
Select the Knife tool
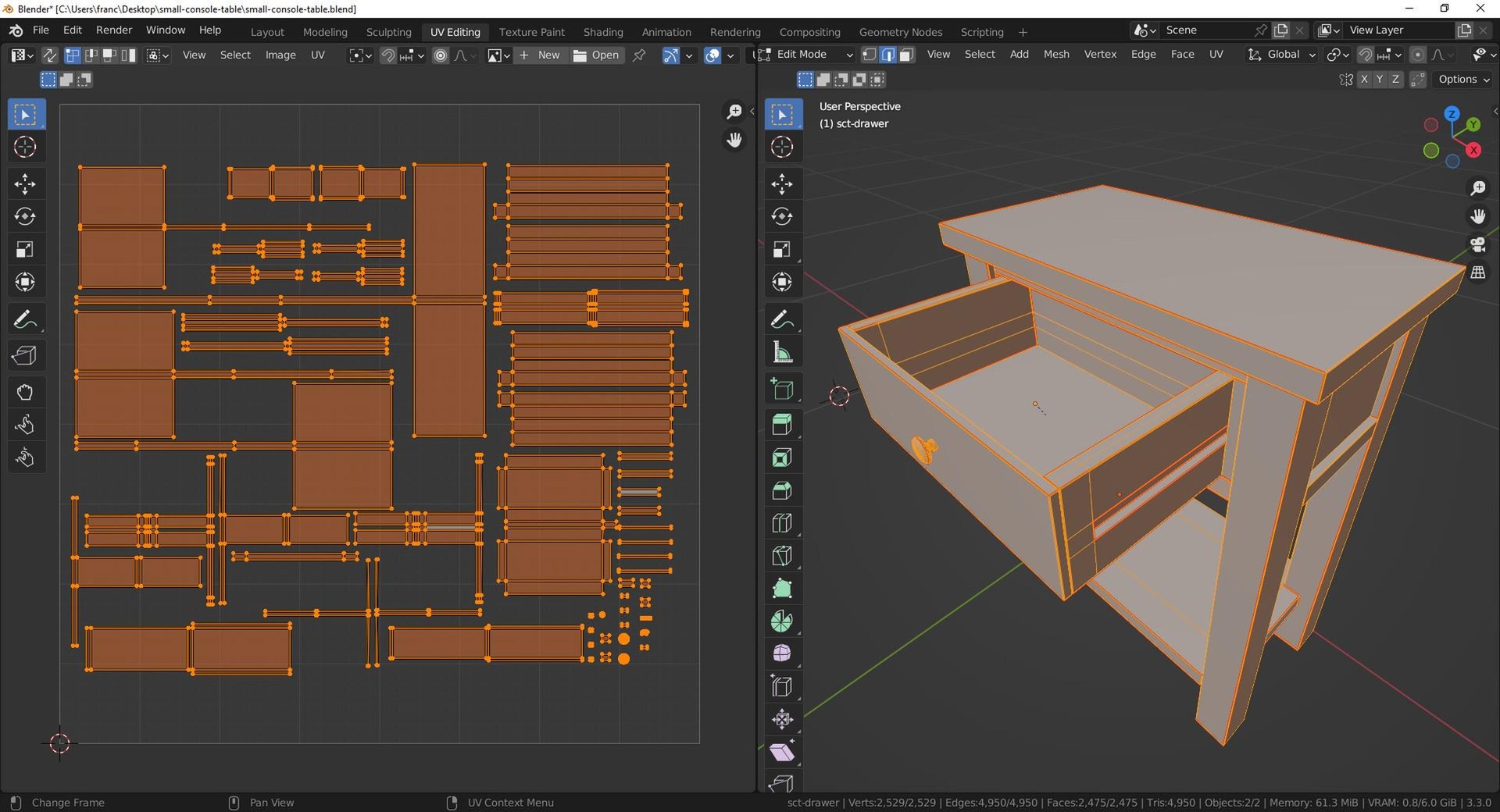pos(782,556)
